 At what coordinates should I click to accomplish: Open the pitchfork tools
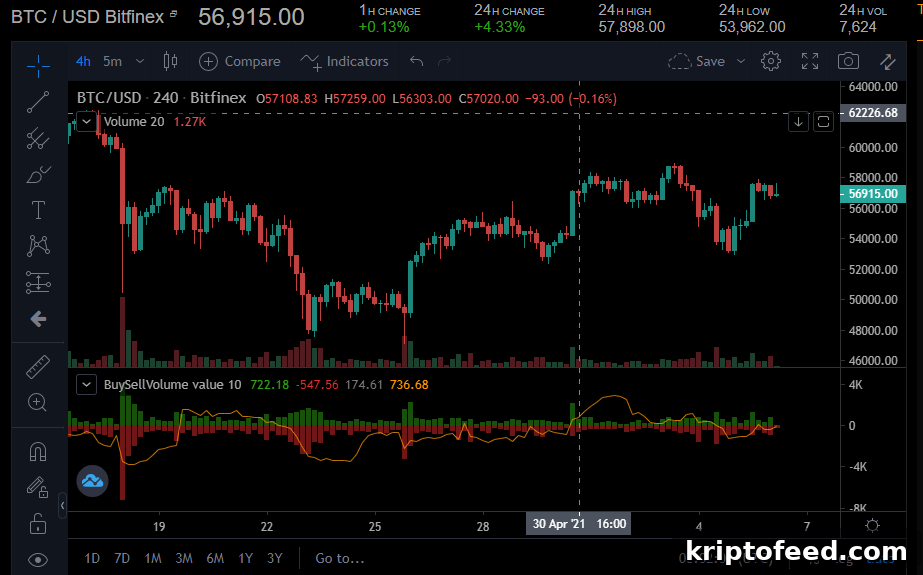click(x=38, y=138)
